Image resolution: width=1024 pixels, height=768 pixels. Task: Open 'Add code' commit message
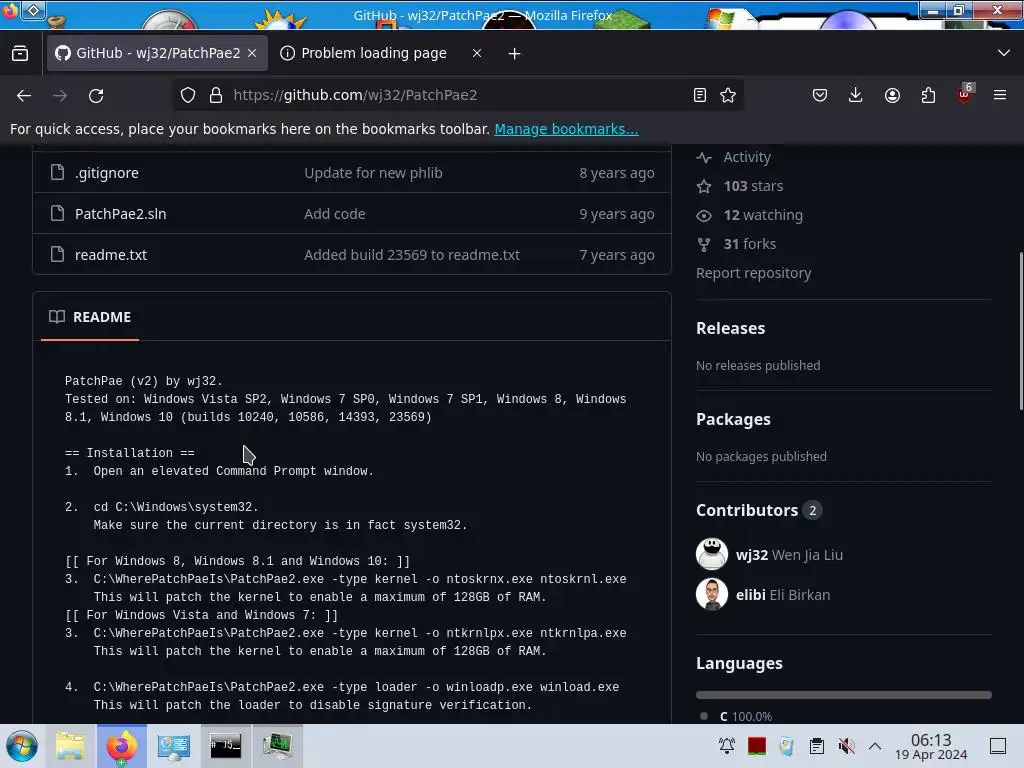tap(334, 214)
